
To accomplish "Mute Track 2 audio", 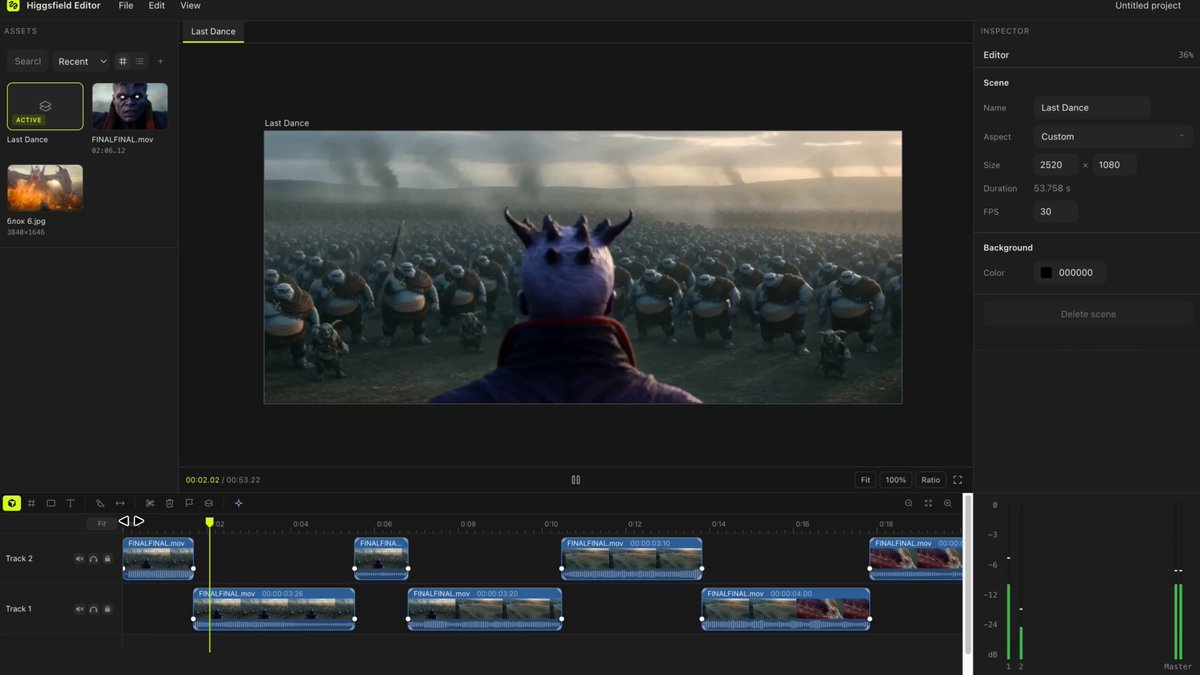I will tap(79, 559).
